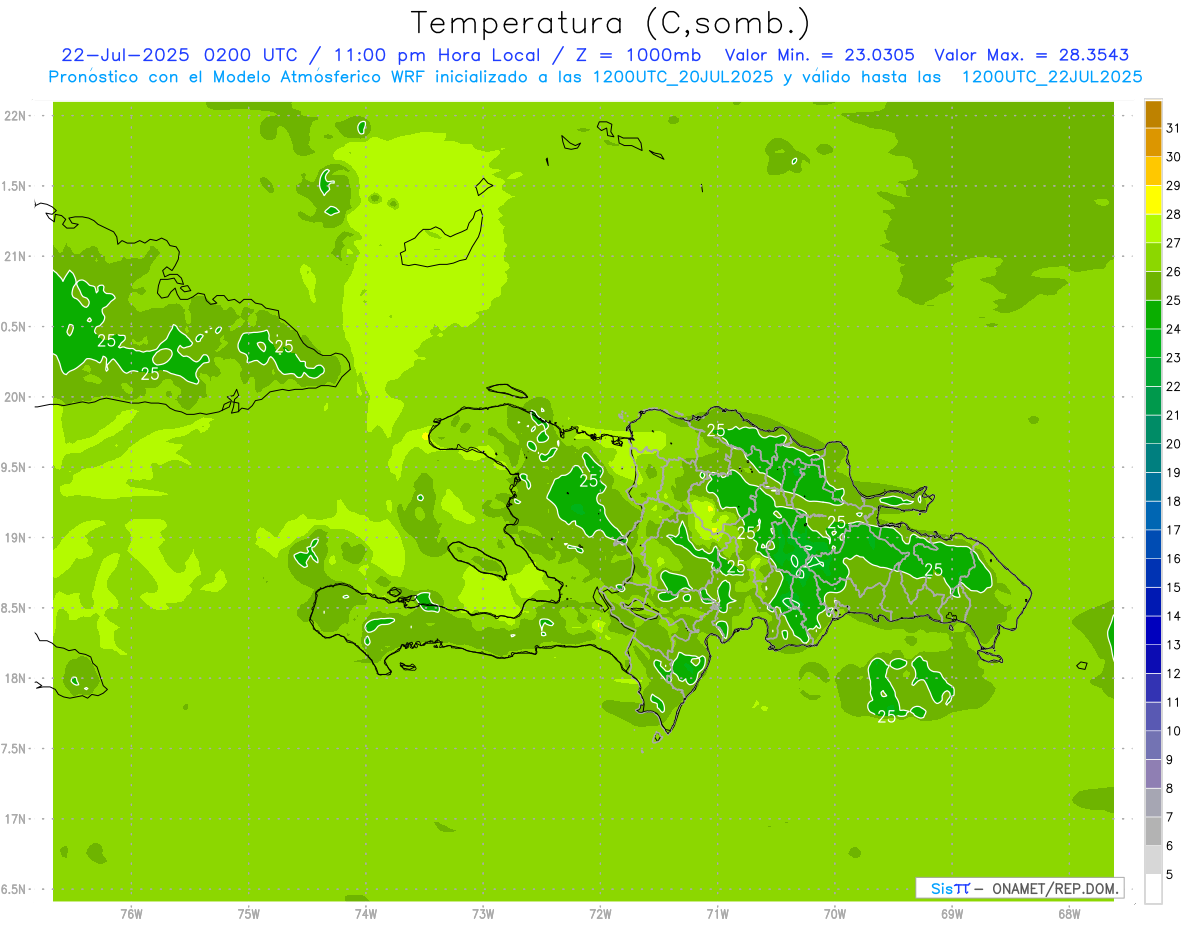Click the '8.5N' latitude label
The height and width of the screenshot is (927, 1200).
point(14,608)
